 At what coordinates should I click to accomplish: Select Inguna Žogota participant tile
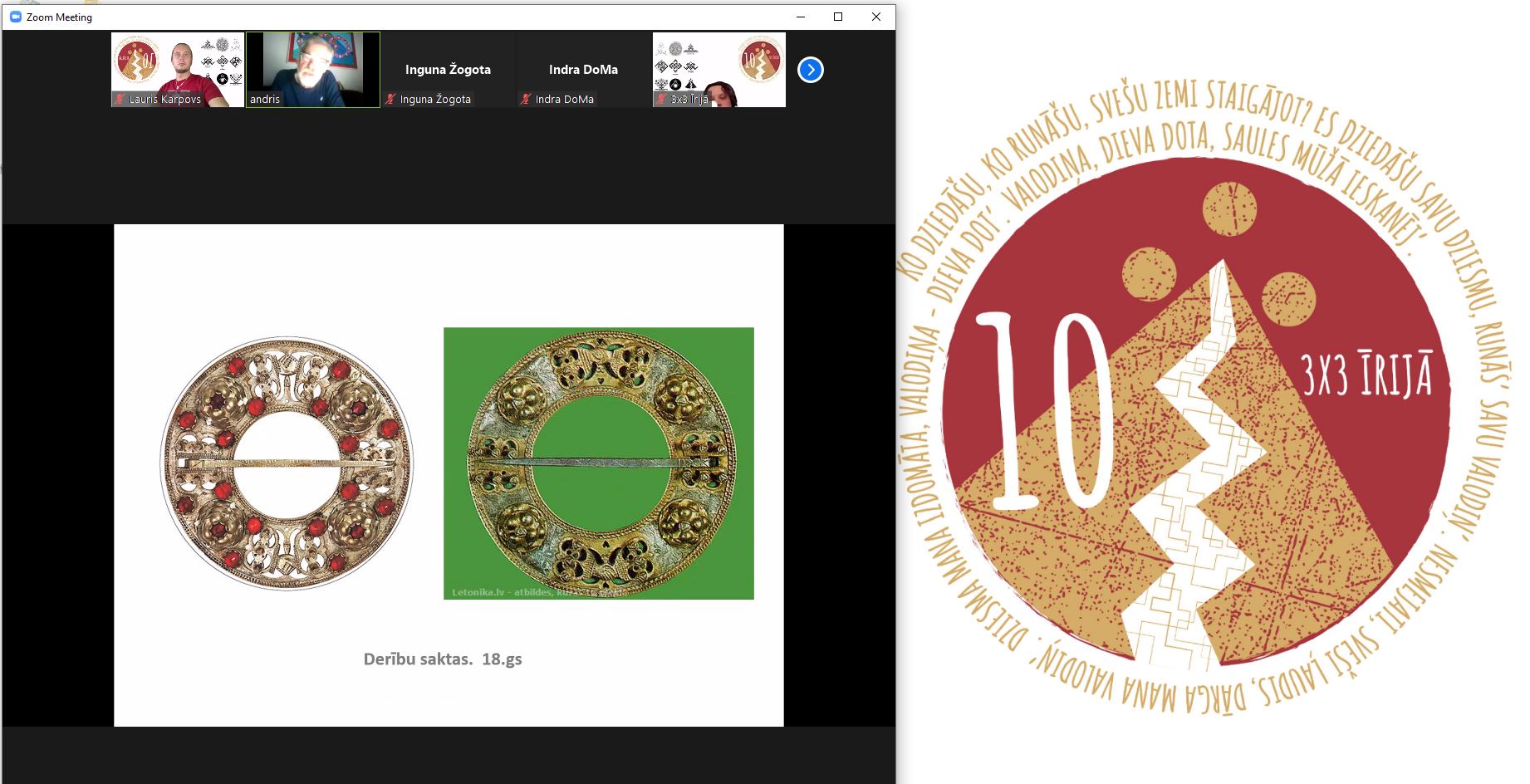coord(449,70)
